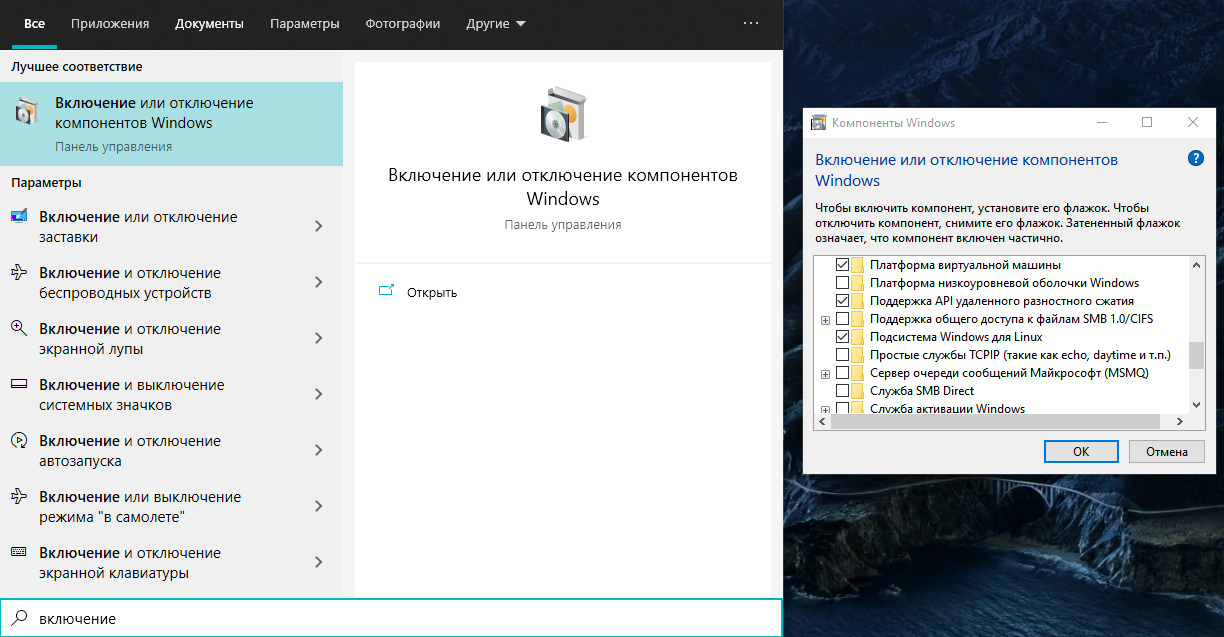The image size is (1224, 637).
Task: Click the magnifier icon beside экранной лупы
Action: [x=19, y=329]
